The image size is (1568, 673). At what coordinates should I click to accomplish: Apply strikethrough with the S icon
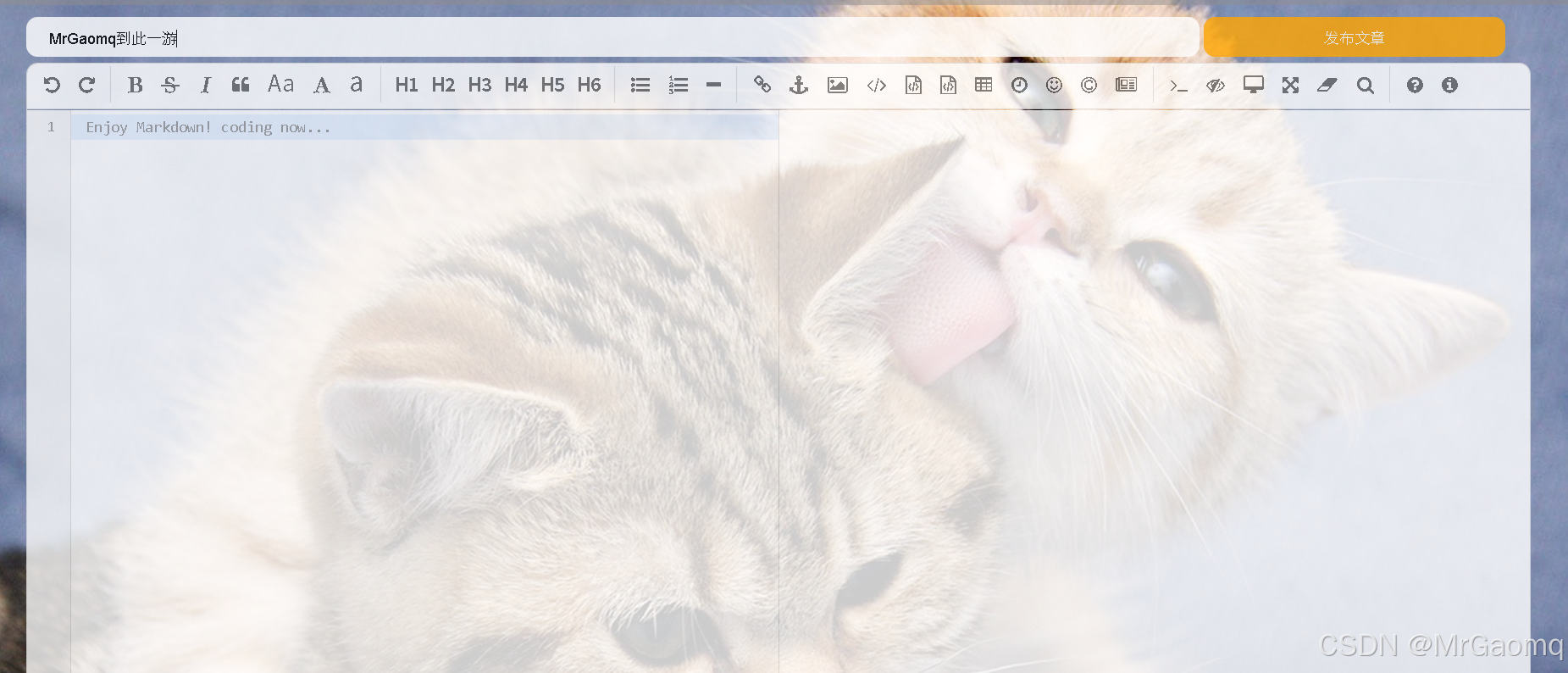click(x=170, y=85)
